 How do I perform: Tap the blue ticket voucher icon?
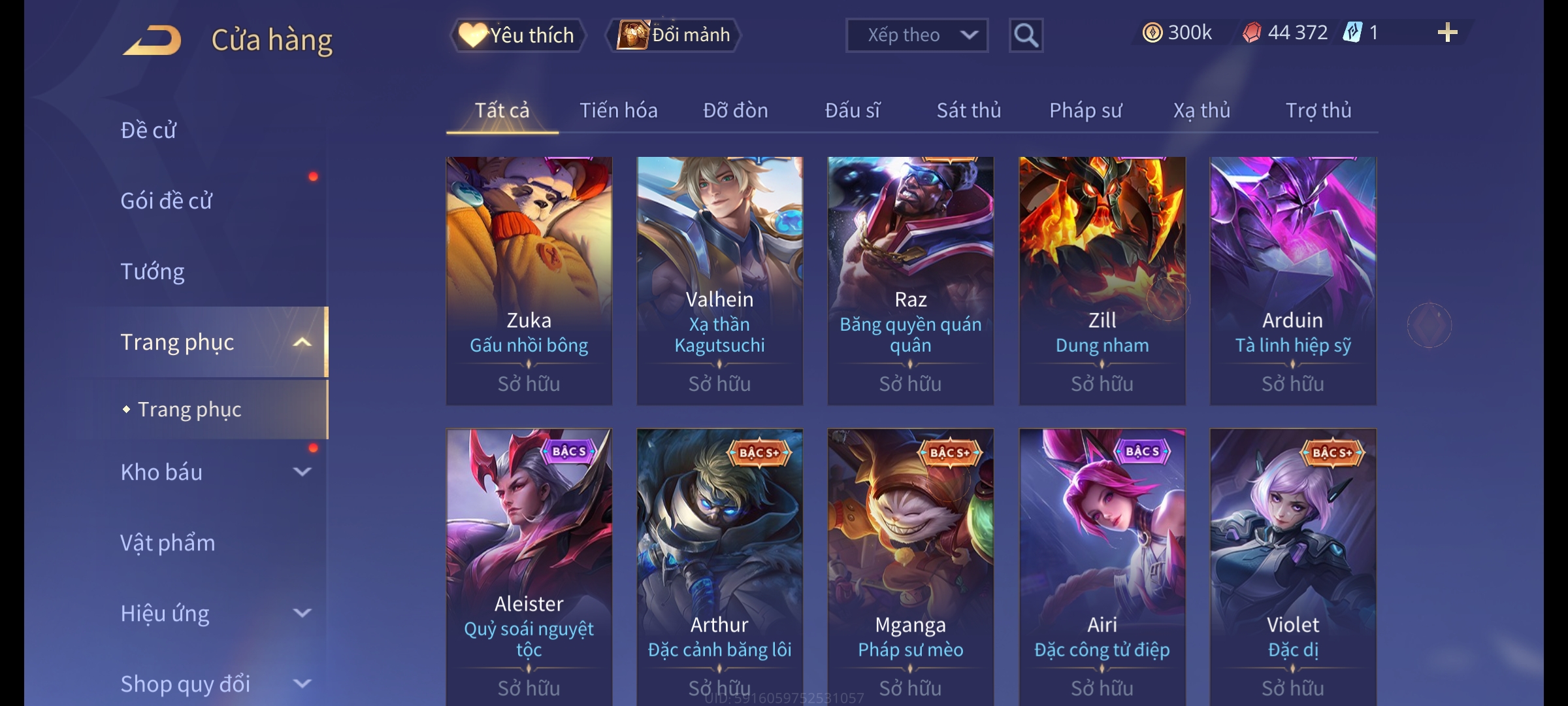tap(1352, 33)
